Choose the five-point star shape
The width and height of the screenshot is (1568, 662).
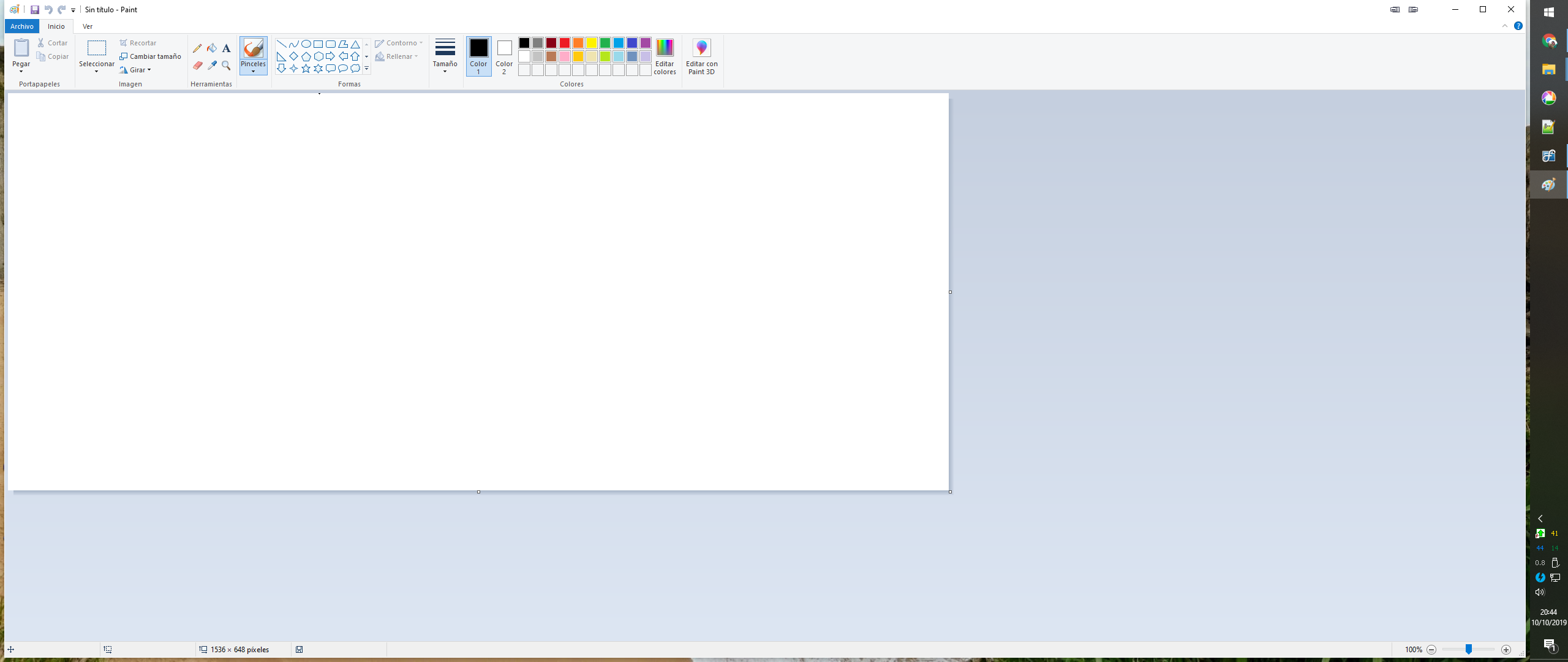[306, 69]
